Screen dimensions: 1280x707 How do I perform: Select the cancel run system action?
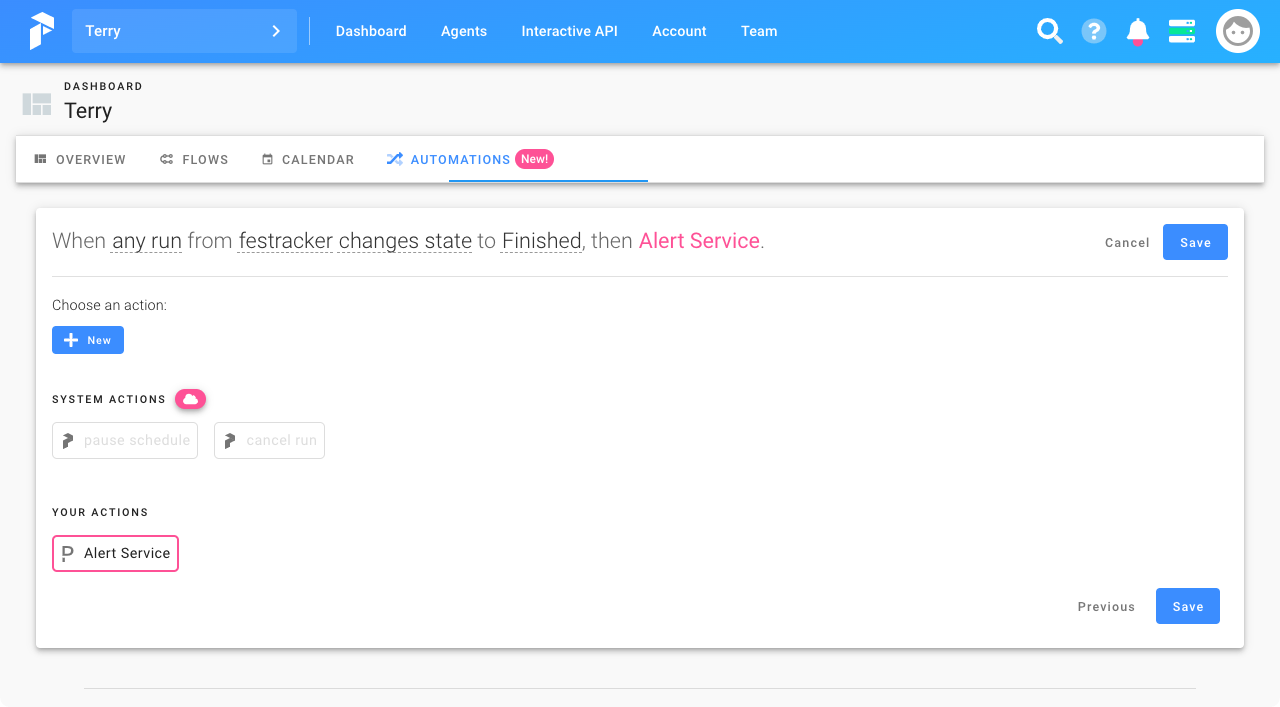point(269,440)
